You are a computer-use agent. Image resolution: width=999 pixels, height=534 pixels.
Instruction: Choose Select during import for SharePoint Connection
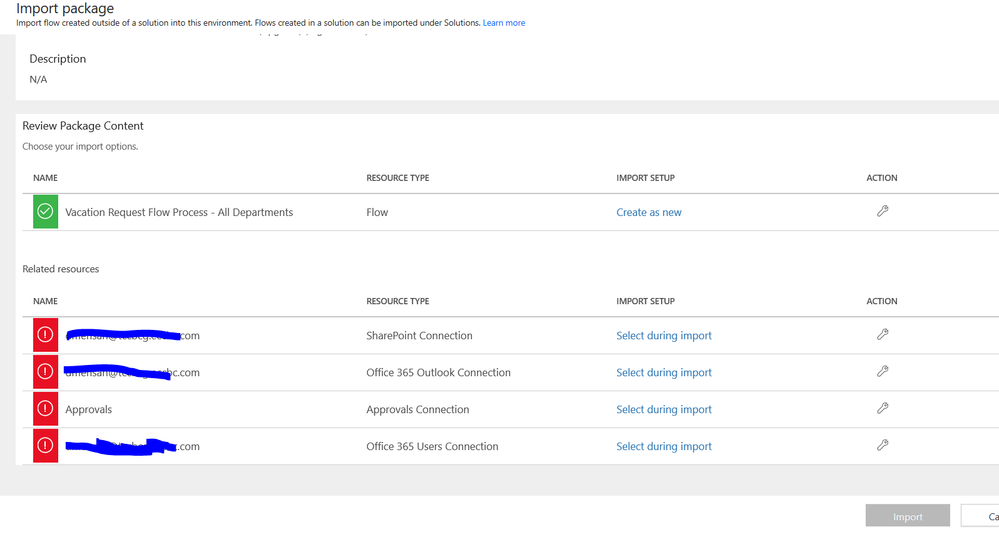(x=664, y=336)
